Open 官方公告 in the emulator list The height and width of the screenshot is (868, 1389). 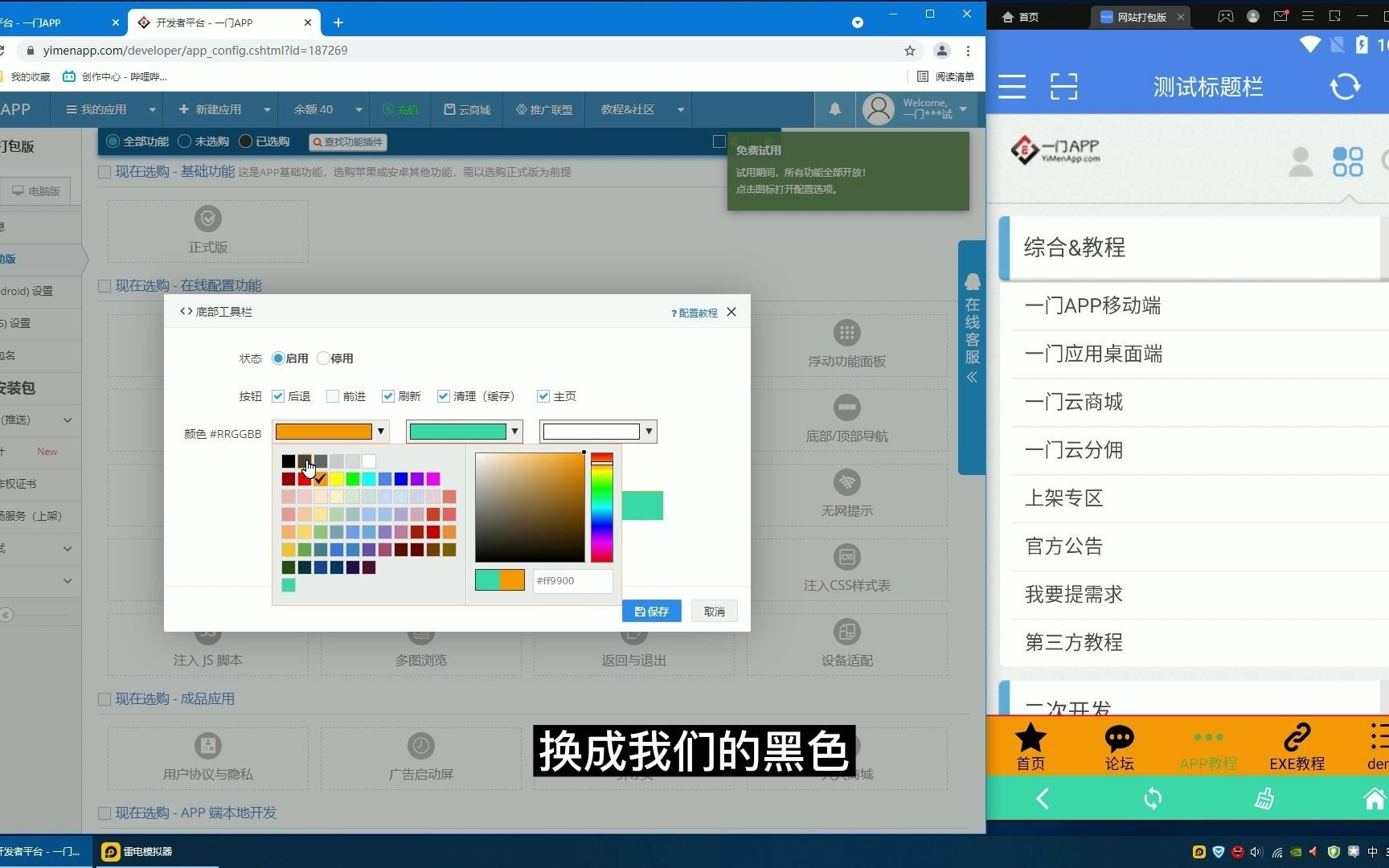tap(1063, 547)
